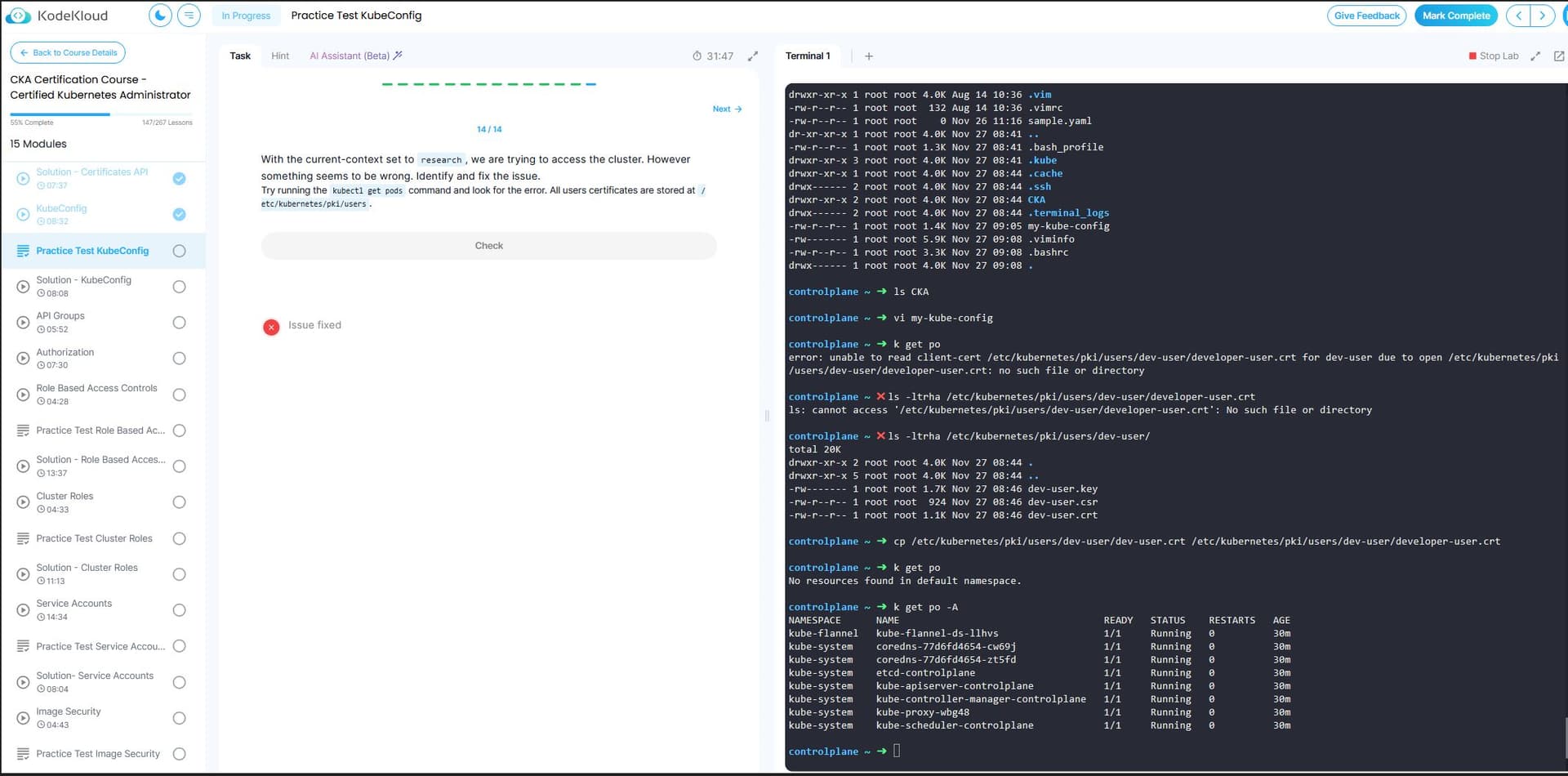Toggle completion circle for Cluster Roles
The height and width of the screenshot is (776, 1568).
[x=180, y=502]
